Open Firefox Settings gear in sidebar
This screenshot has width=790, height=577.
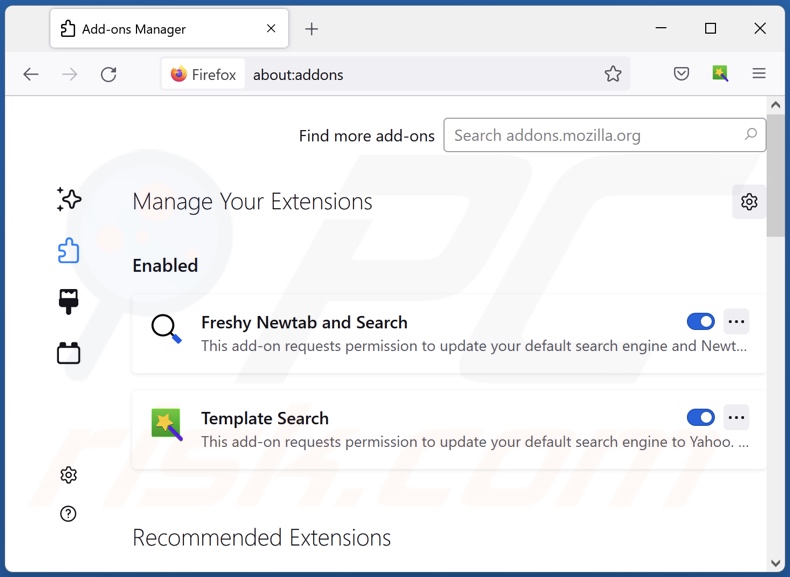(x=68, y=475)
